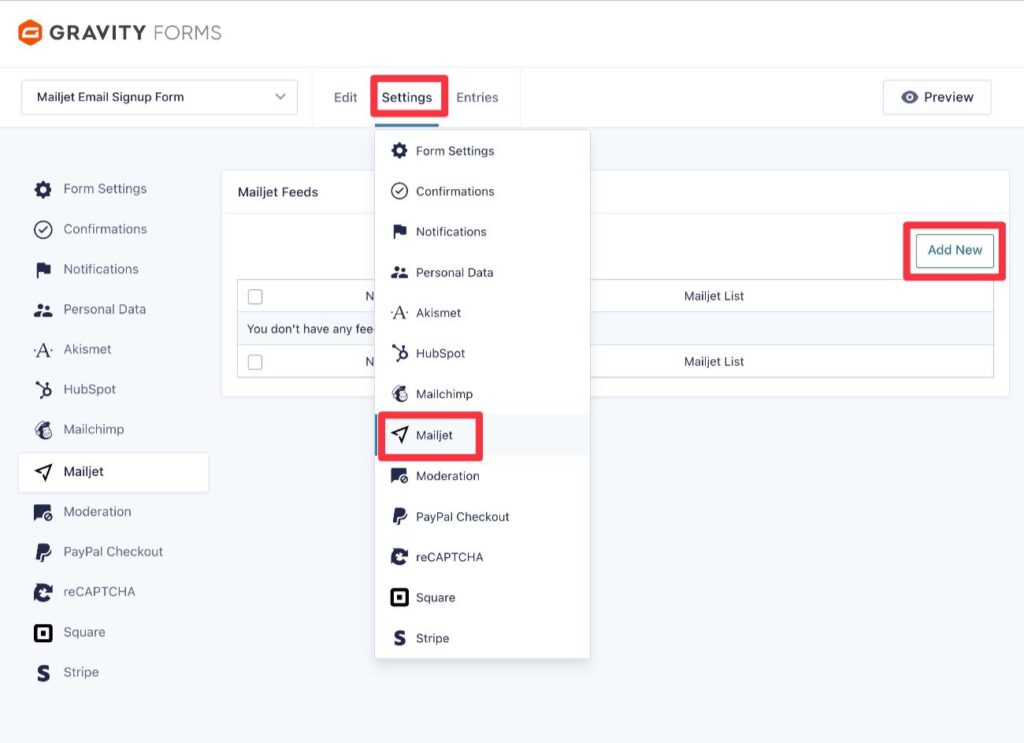Open Personal Data link text in sidebar
This screenshot has width=1024, height=743.
(x=104, y=309)
